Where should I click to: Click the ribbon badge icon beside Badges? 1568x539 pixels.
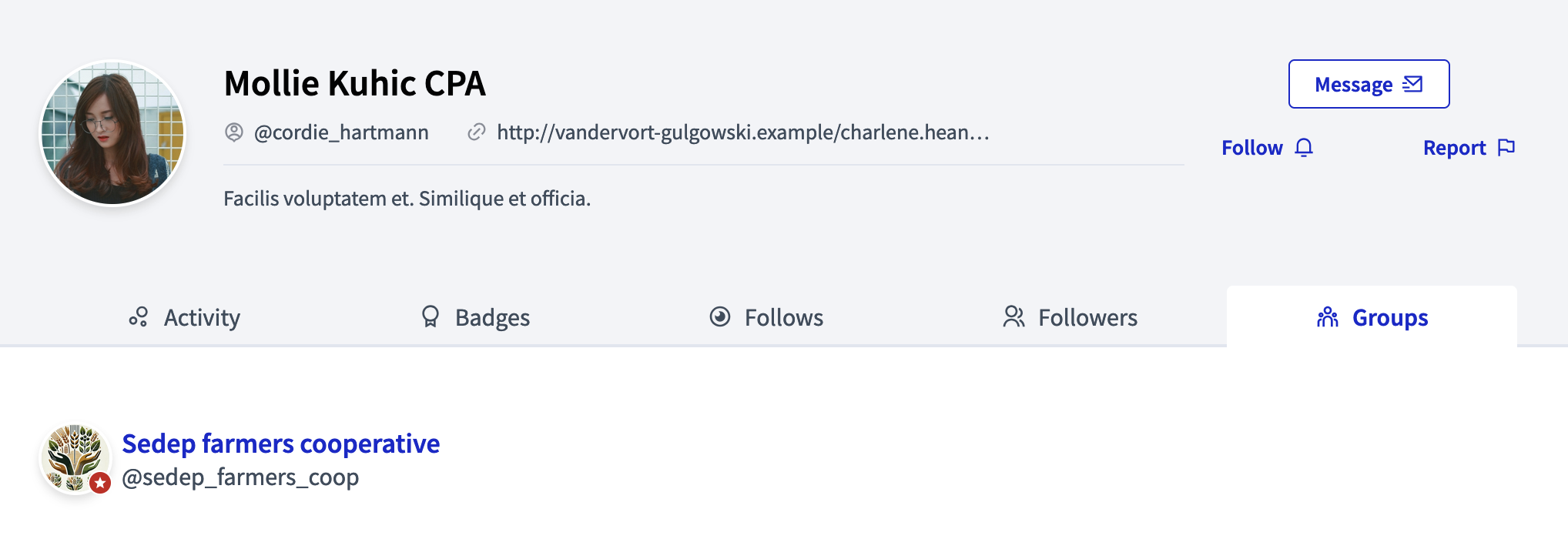[x=430, y=316]
